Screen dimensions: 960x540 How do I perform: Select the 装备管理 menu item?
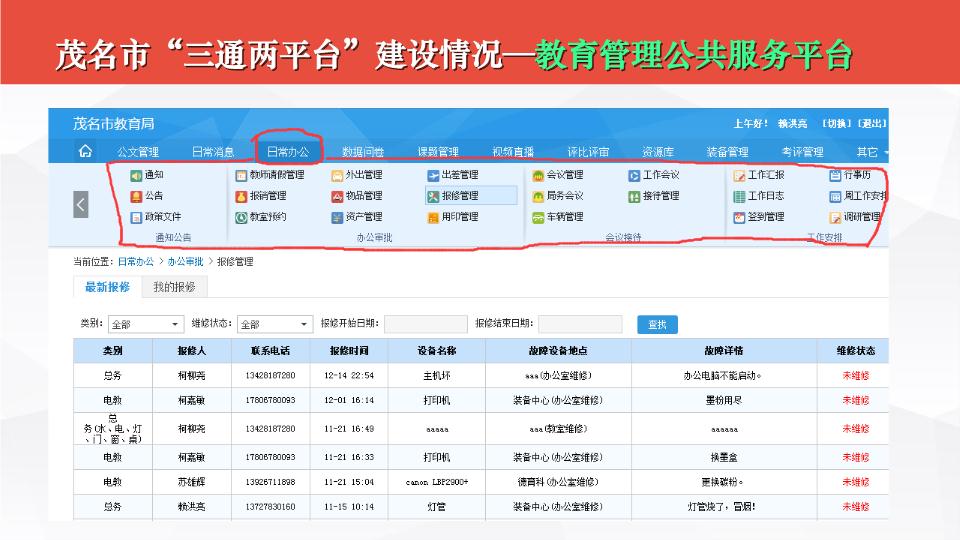(x=727, y=152)
